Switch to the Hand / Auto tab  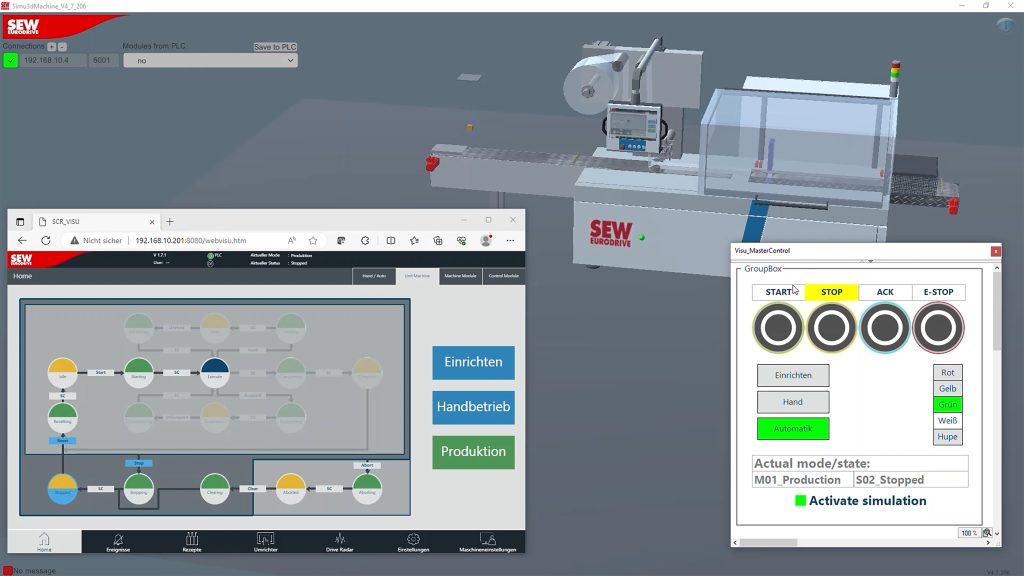(x=374, y=276)
